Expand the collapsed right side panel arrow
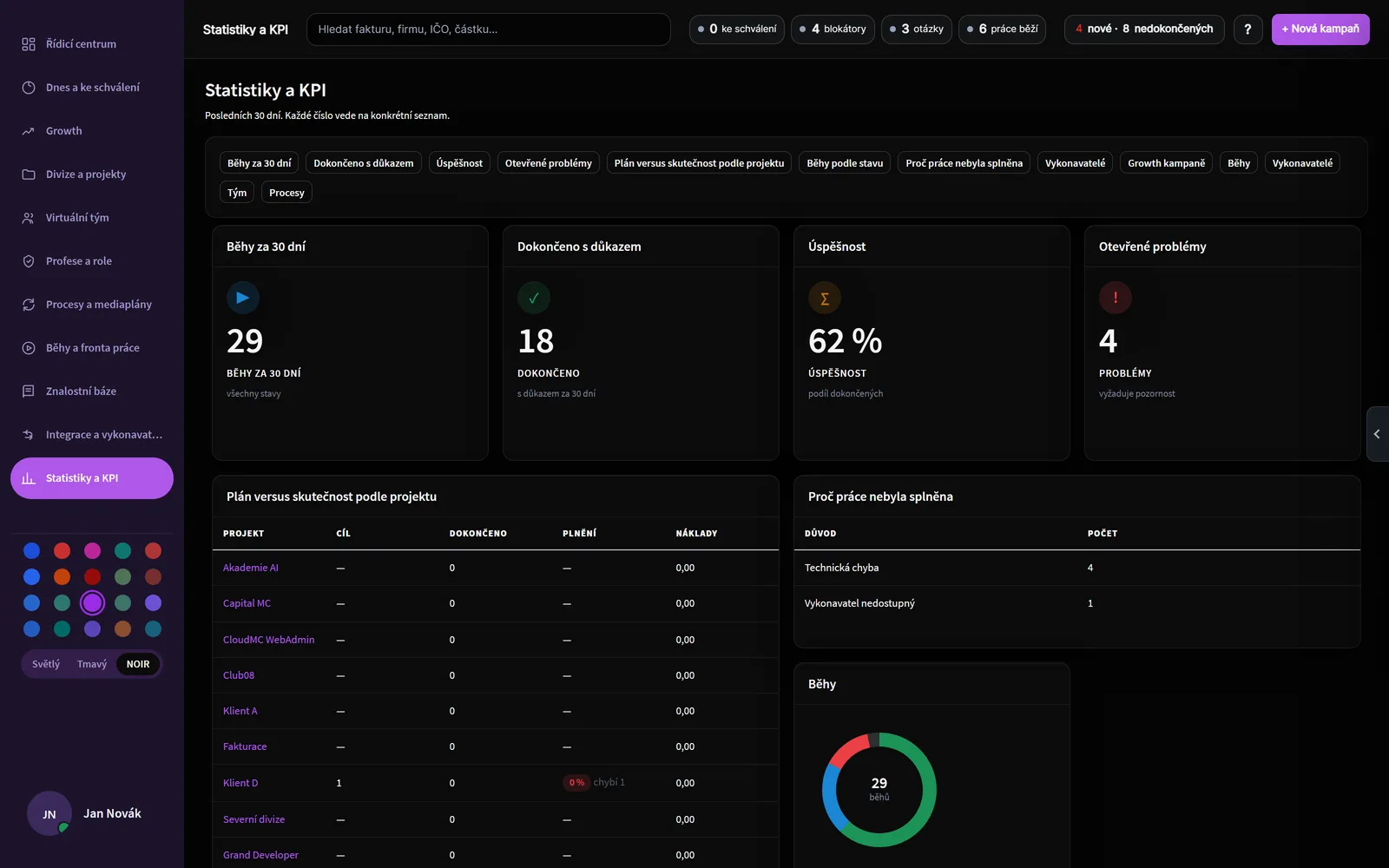 click(x=1377, y=434)
